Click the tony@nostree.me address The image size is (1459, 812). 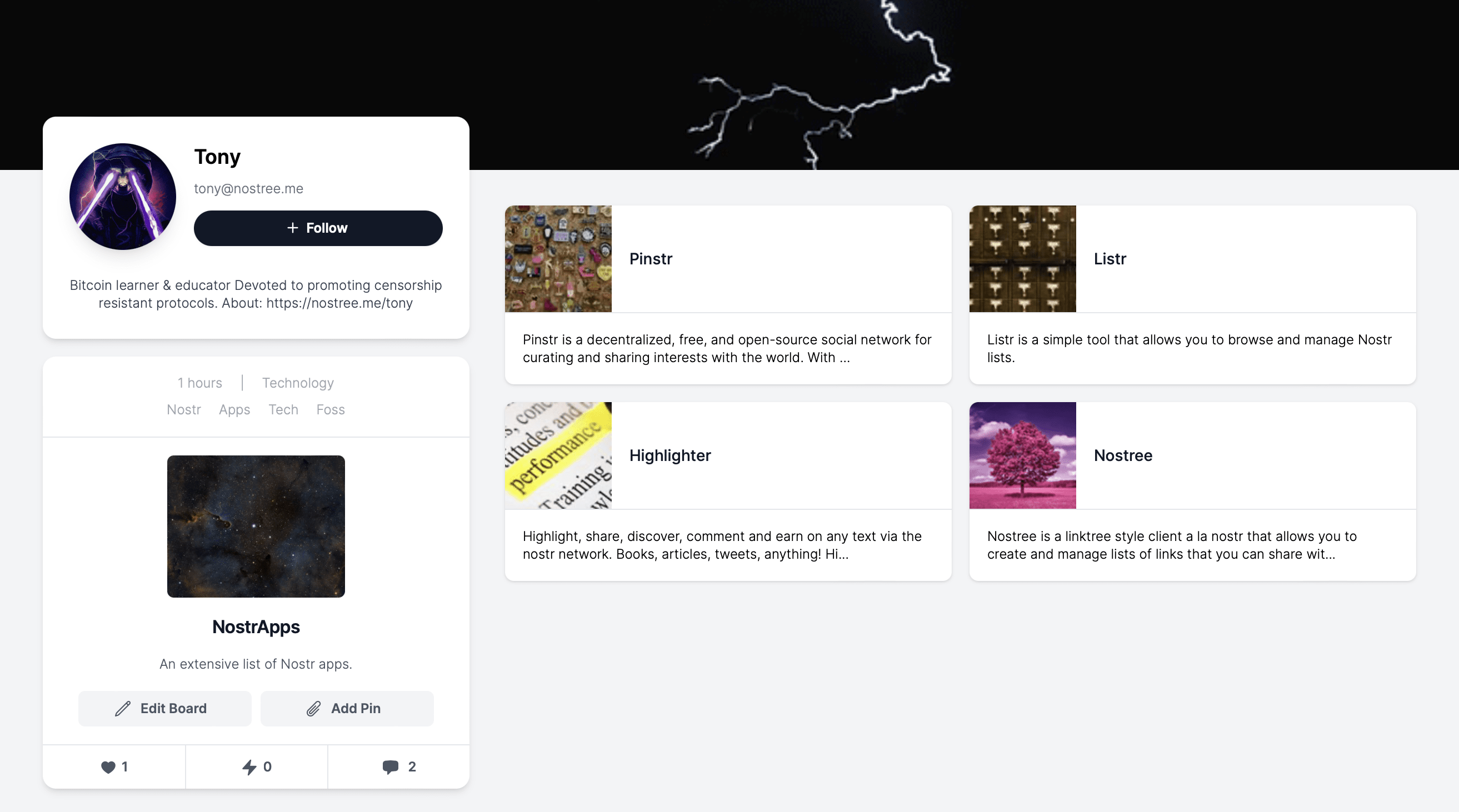pos(249,189)
